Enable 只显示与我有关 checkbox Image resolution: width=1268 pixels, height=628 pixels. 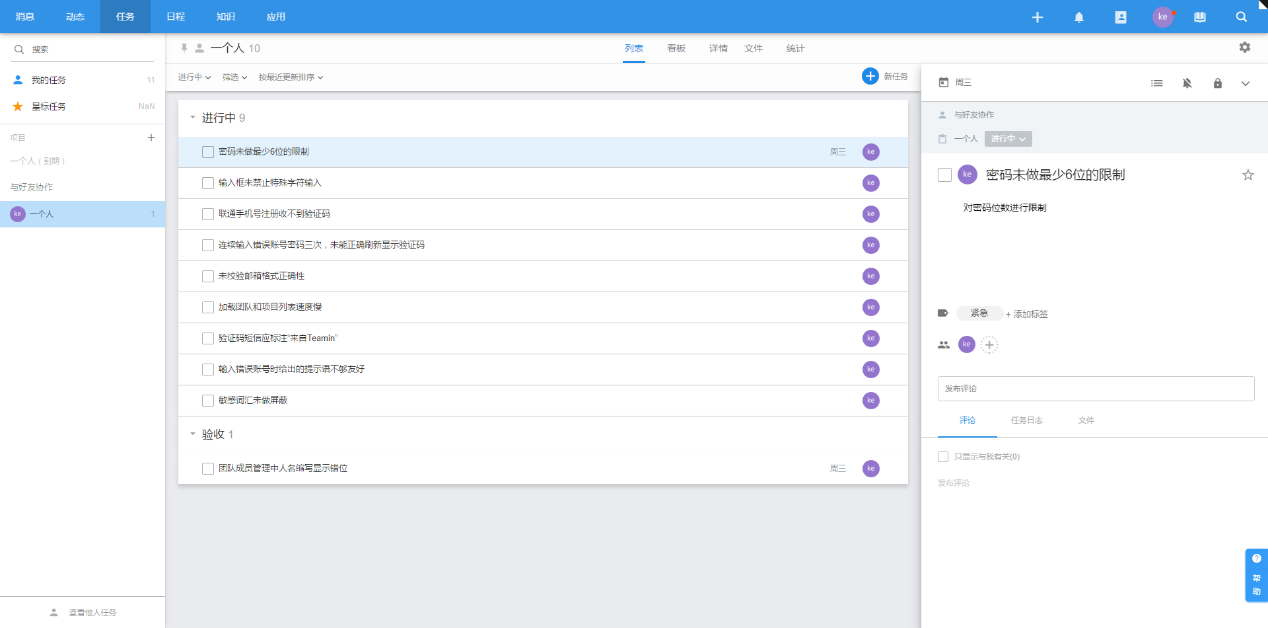point(943,457)
